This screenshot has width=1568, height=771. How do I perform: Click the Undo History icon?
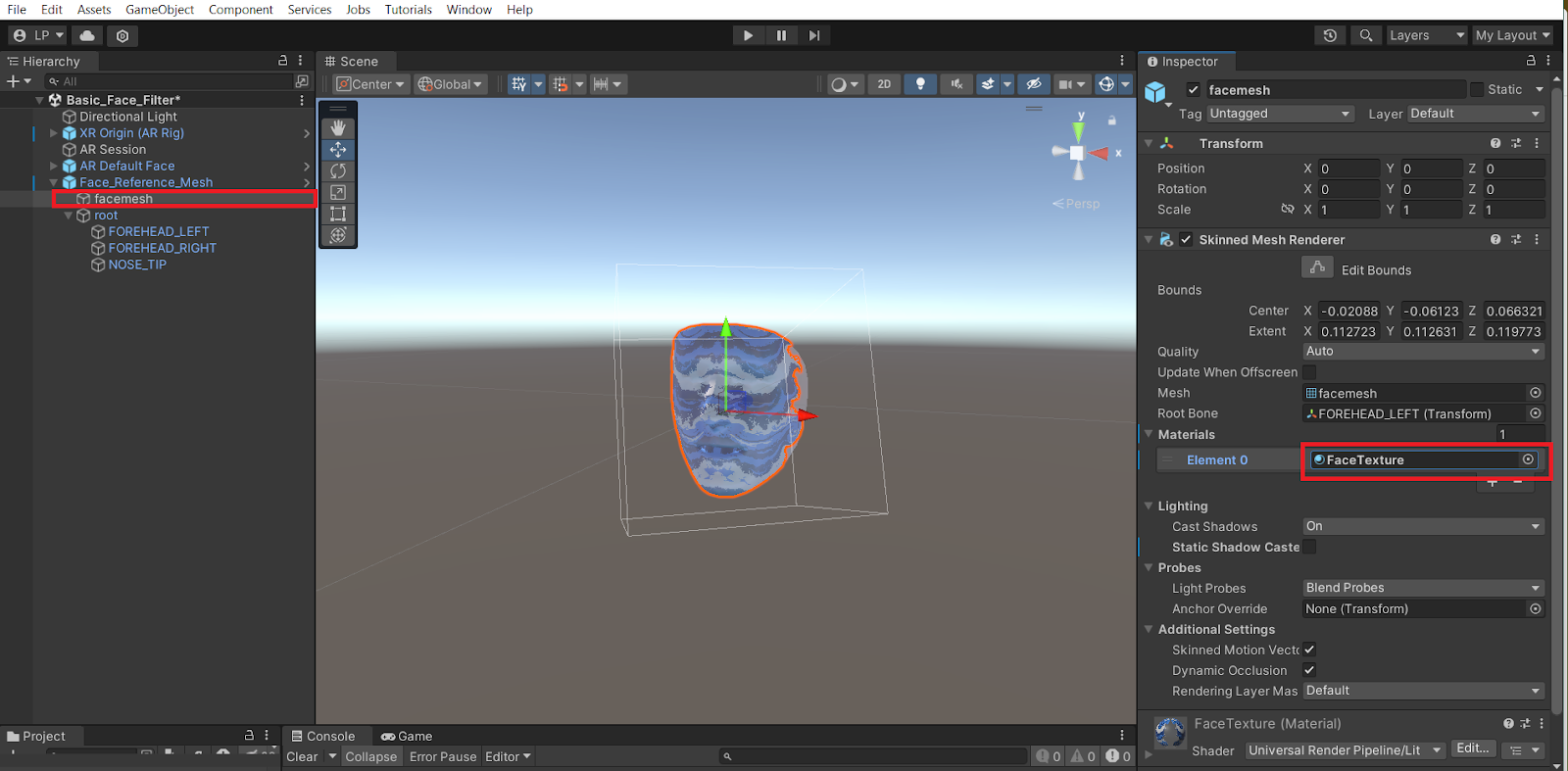pos(1330,35)
